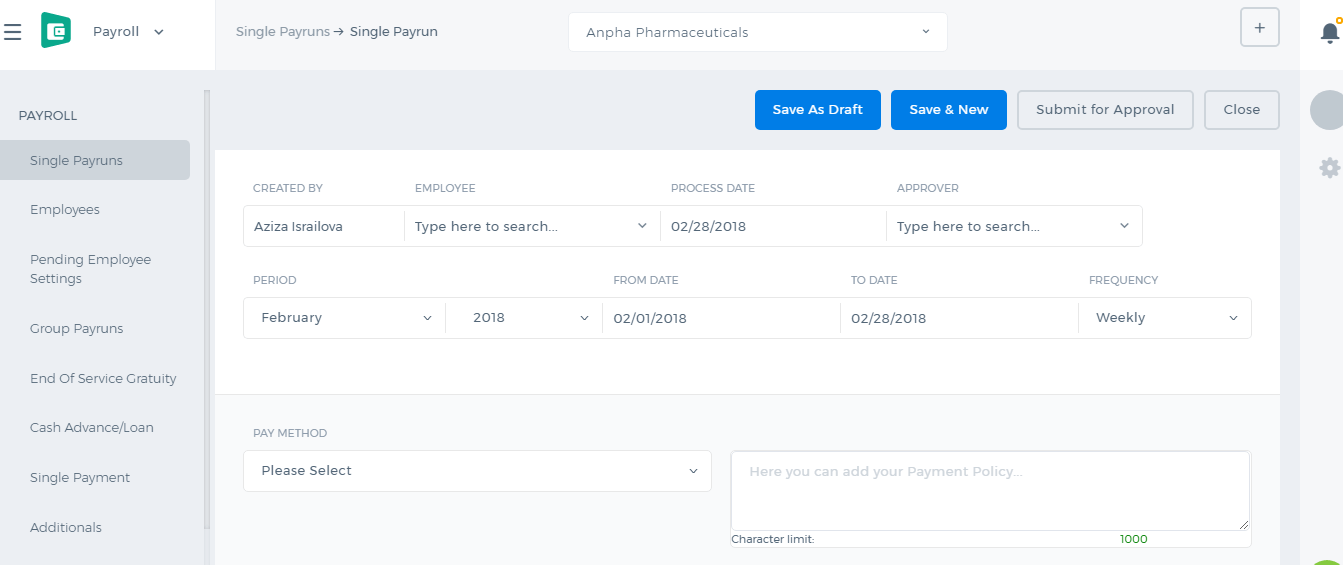Open the notifications bell
1343x565 pixels.
coord(1329,32)
